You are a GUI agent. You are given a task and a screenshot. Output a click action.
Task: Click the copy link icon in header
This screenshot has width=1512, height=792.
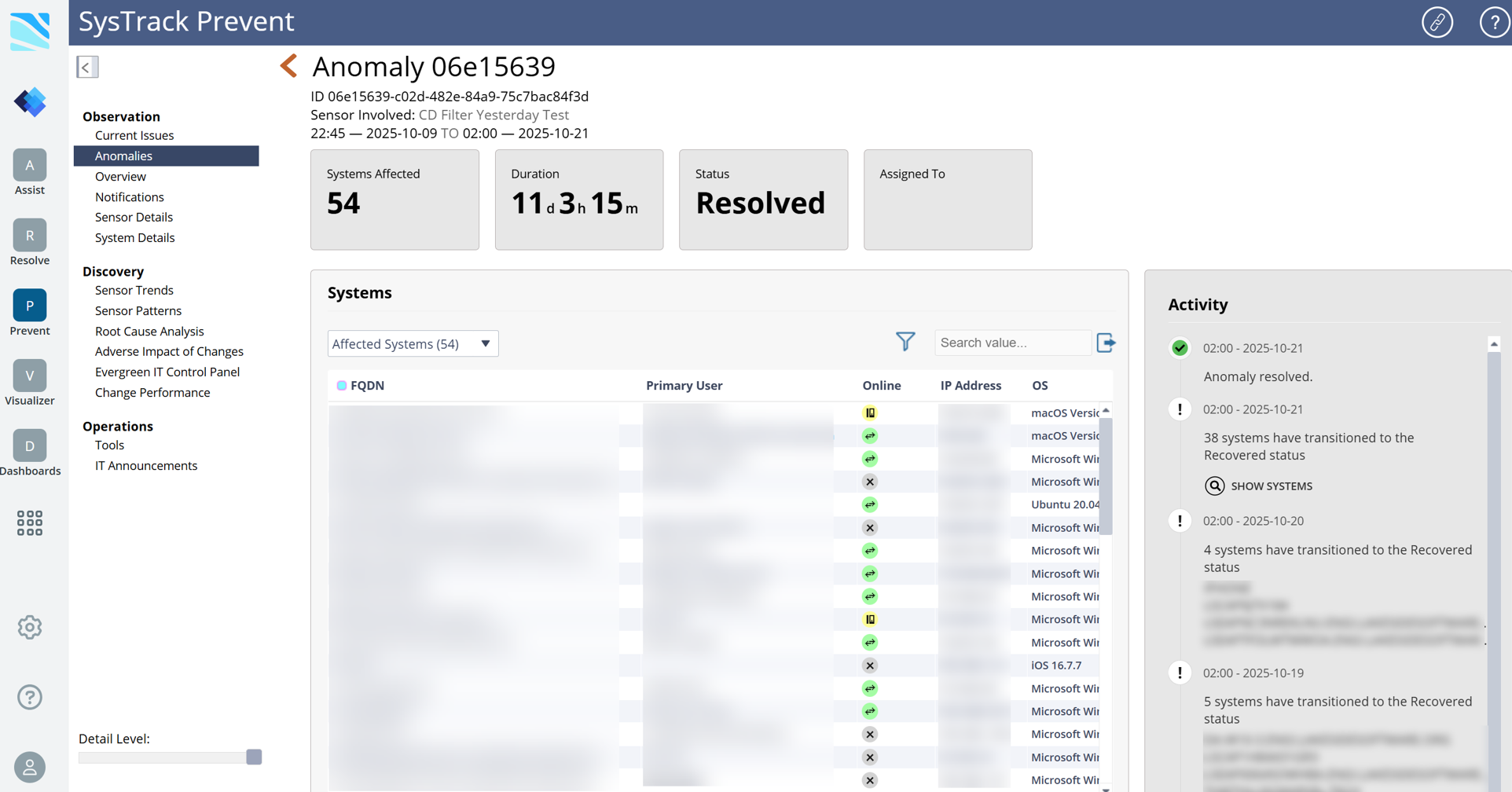[x=1437, y=22]
